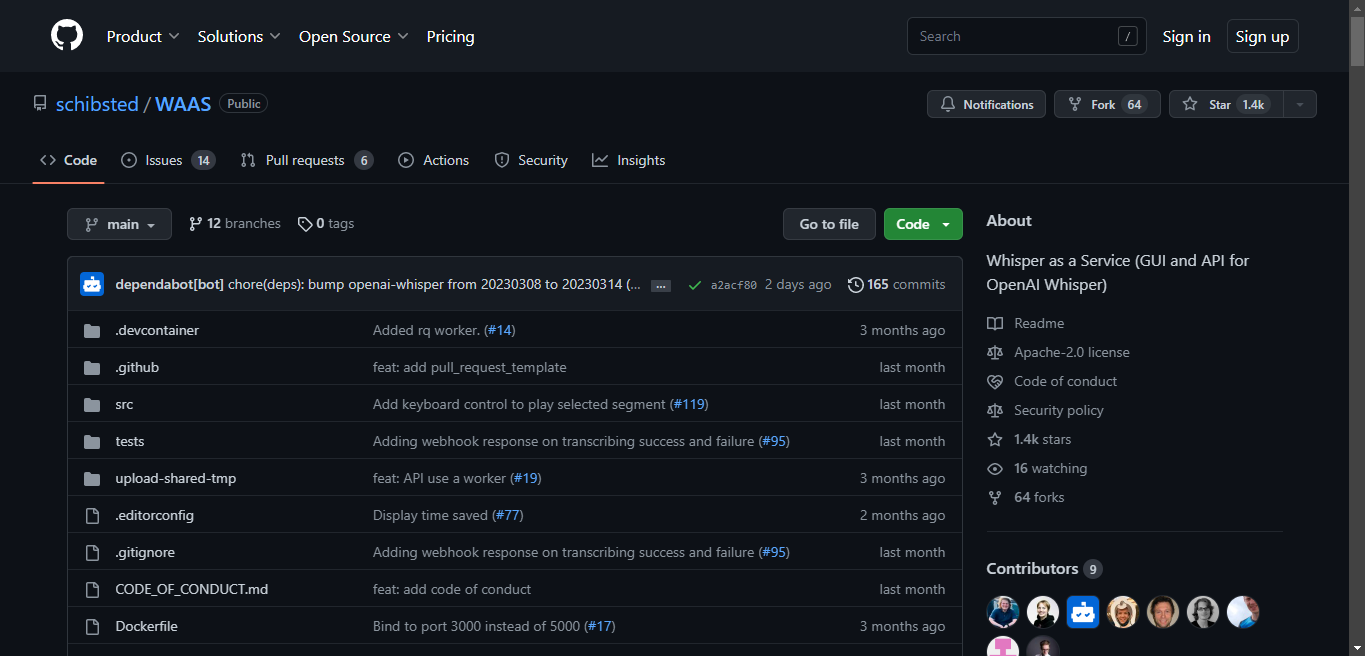
Task: Click the Notifications button
Action: click(987, 104)
